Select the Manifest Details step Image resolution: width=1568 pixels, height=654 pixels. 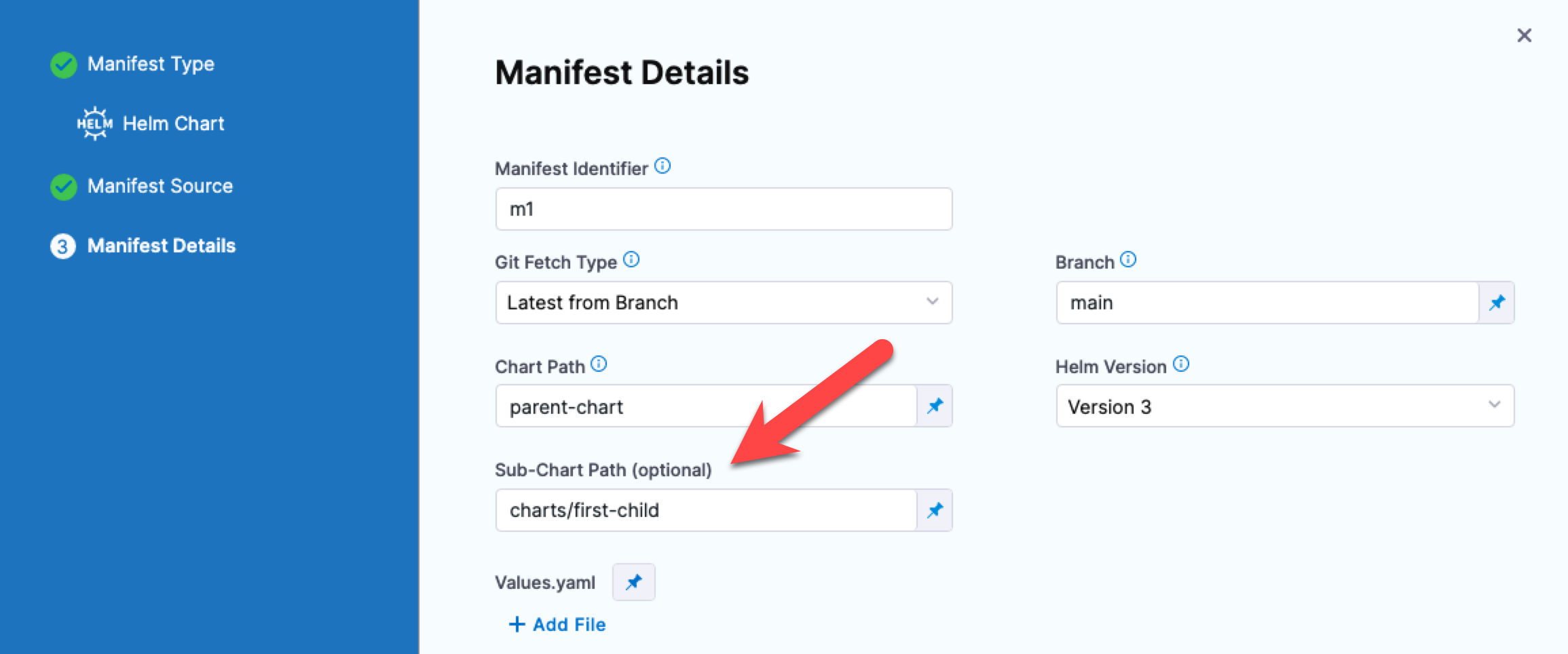coord(161,246)
